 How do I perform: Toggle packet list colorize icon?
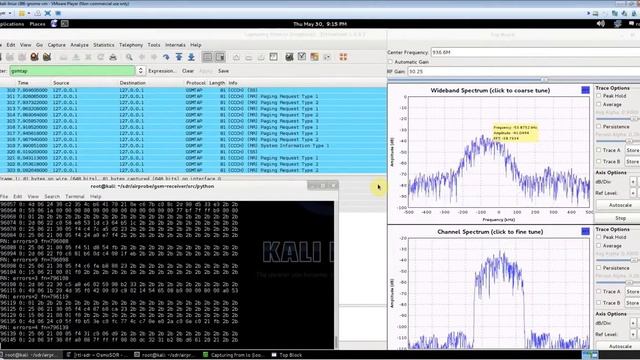click(208, 57)
